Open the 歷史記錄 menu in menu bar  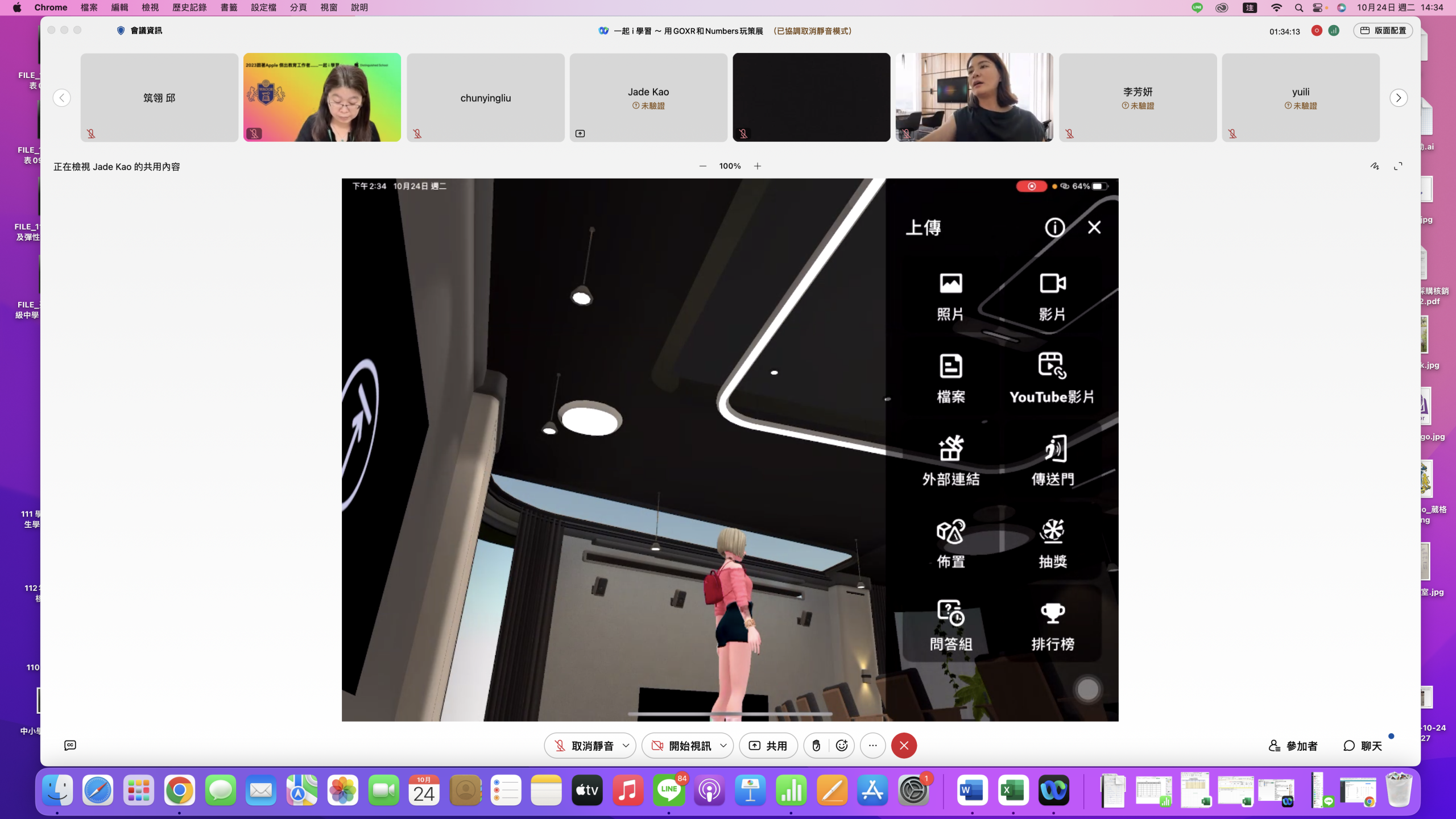189,7
